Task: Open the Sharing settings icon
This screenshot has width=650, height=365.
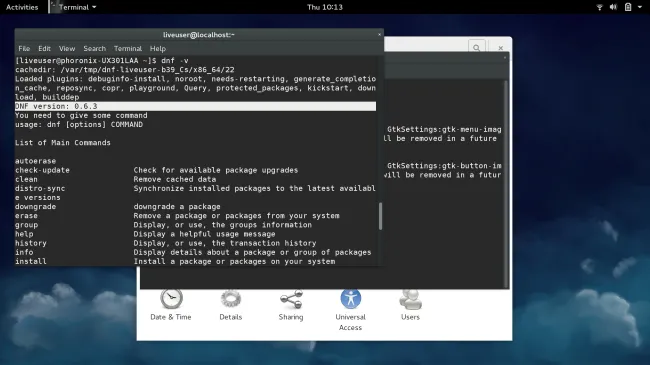Action: coord(291,299)
